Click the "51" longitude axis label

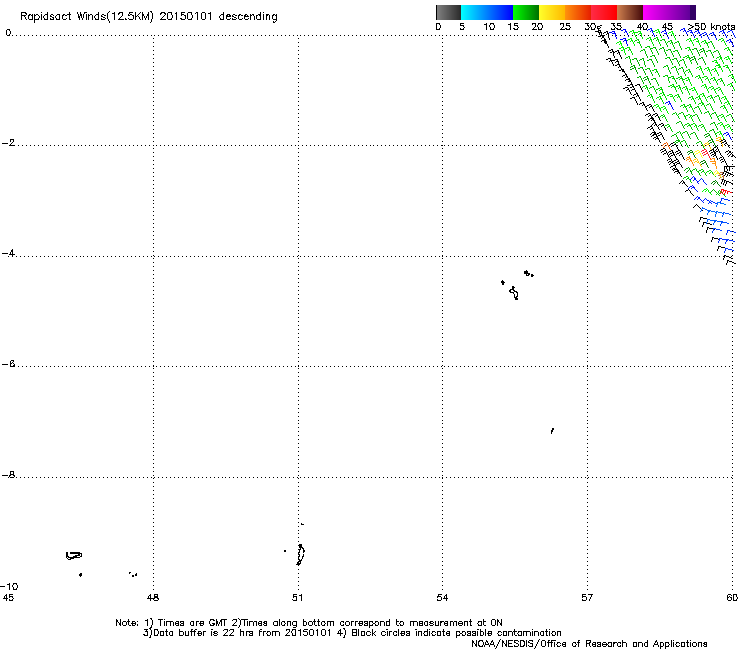[297, 598]
